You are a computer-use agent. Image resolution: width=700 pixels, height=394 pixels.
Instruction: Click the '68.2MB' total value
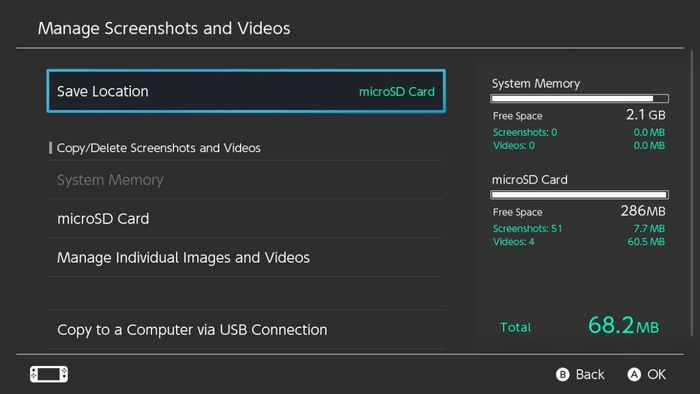623,325
